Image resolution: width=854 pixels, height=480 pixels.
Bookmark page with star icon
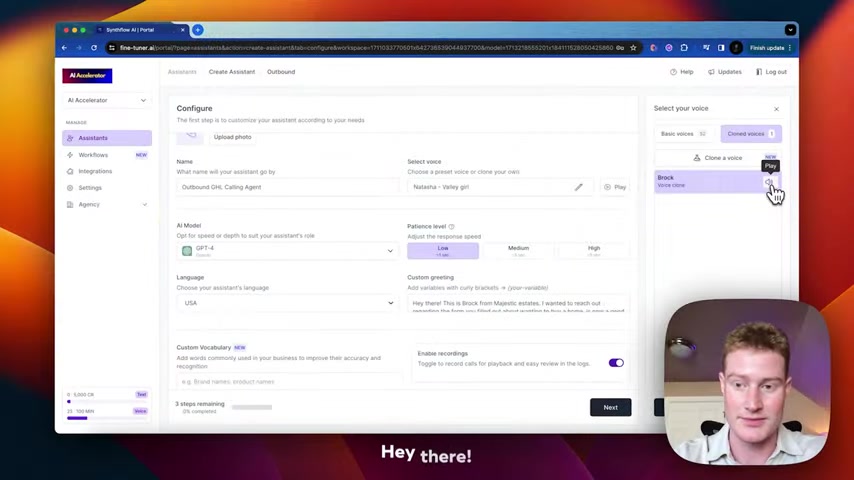click(633, 48)
